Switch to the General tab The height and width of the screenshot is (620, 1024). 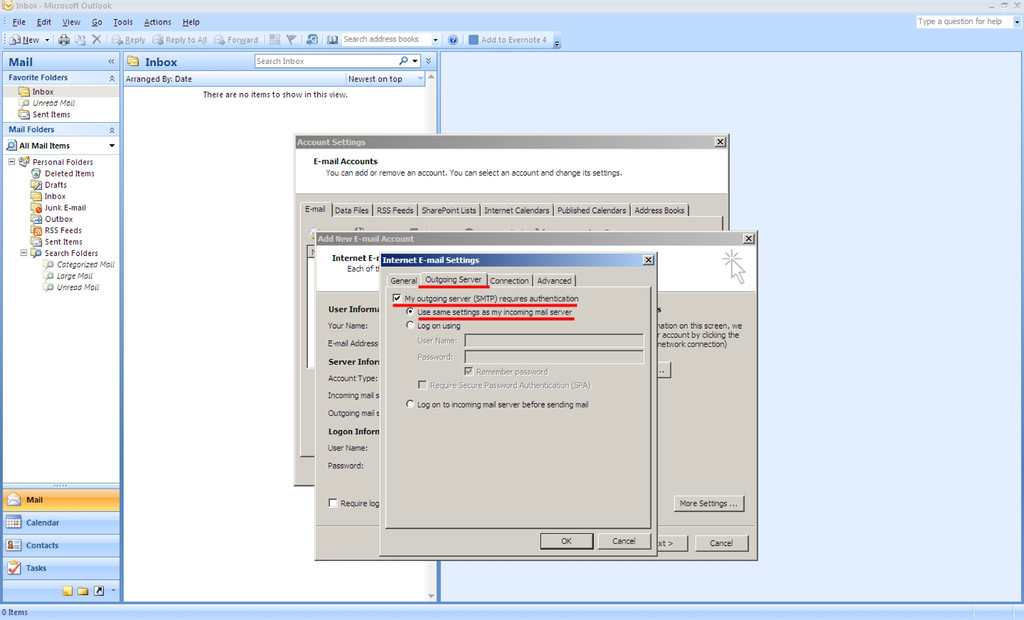[x=403, y=281]
